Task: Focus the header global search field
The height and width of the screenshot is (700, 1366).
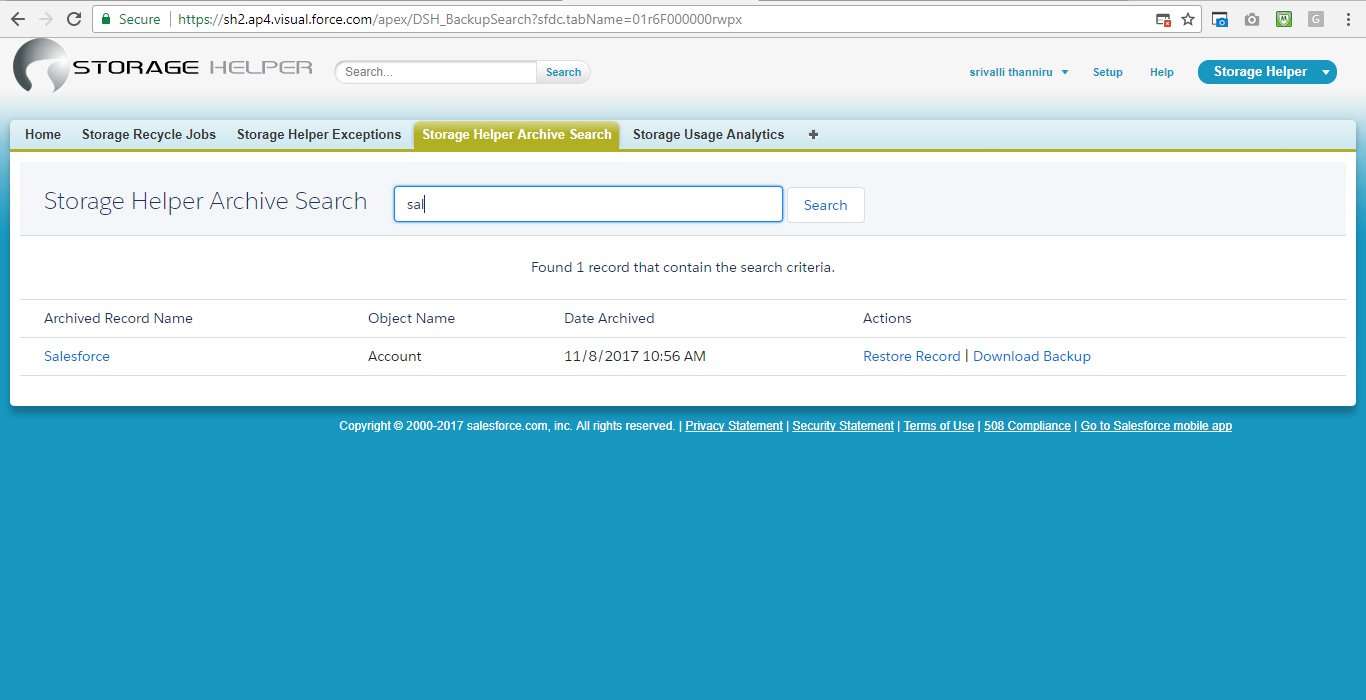Action: [438, 72]
